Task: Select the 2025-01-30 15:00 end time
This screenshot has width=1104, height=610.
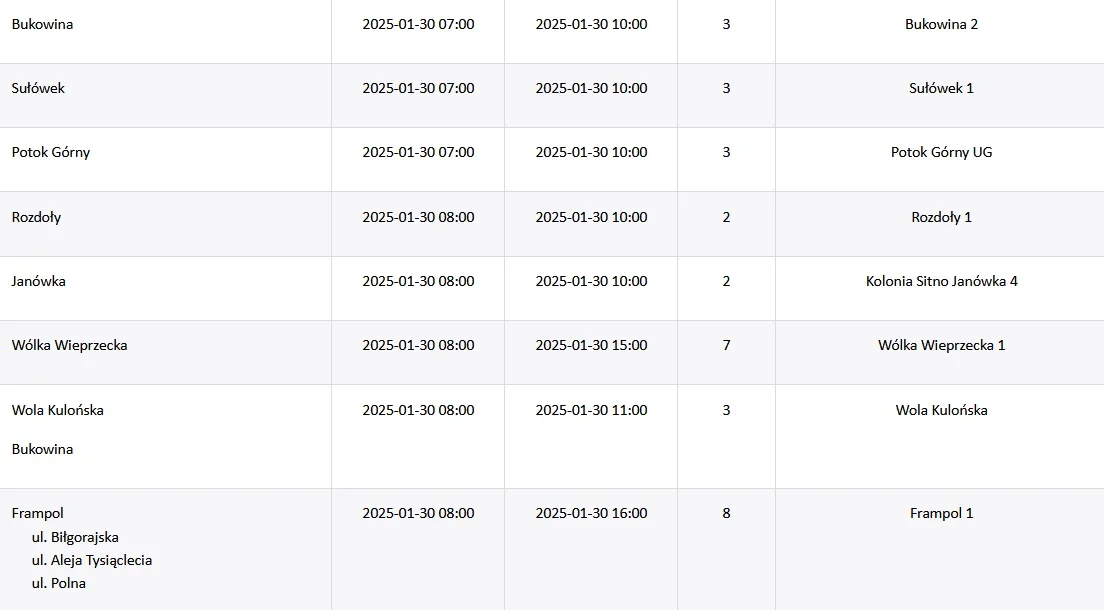Action: (x=591, y=345)
